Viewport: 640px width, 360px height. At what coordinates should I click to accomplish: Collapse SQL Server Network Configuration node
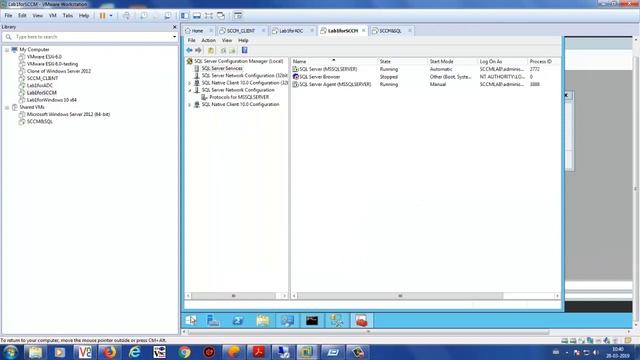coord(189,90)
